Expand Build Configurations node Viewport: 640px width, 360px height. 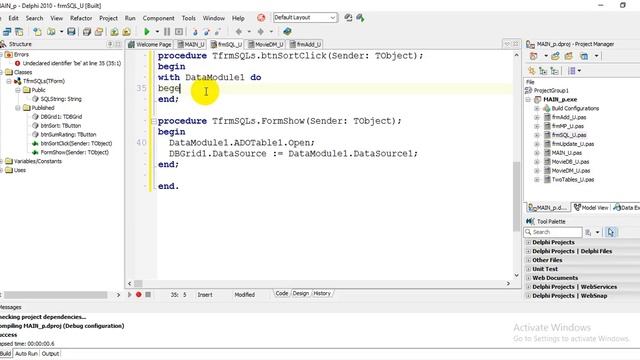click(x=537, y=109)
